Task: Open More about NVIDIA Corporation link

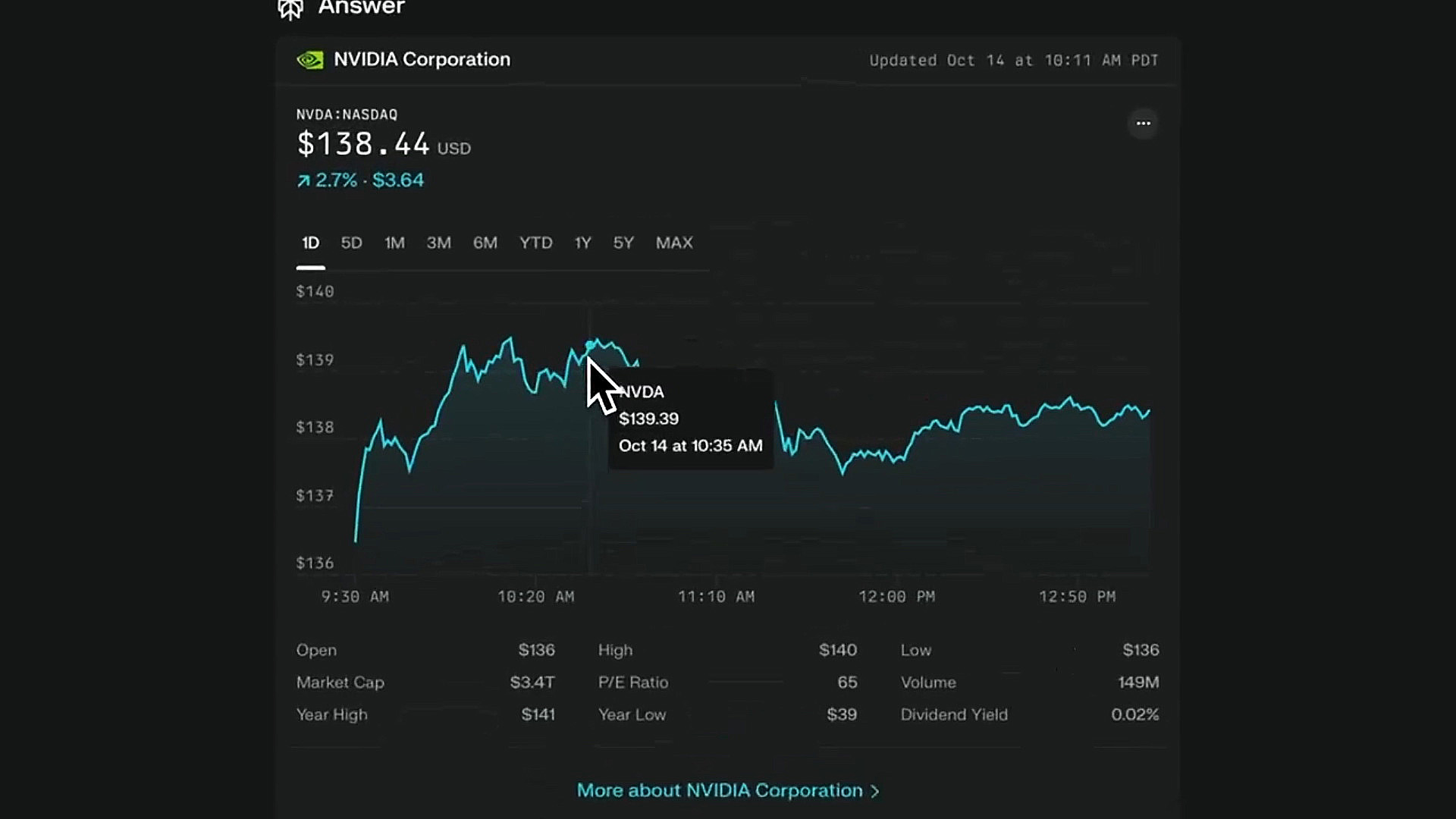Action: (720, 790)
